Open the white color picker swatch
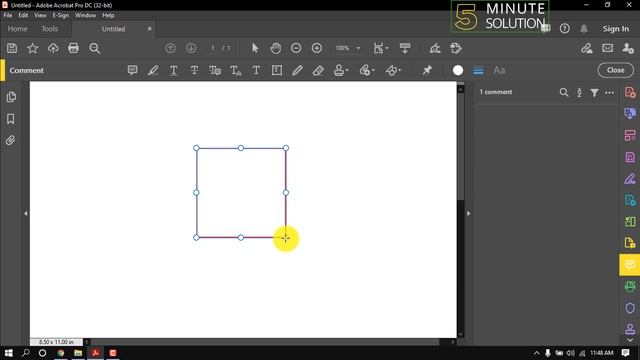 (458, 70)
